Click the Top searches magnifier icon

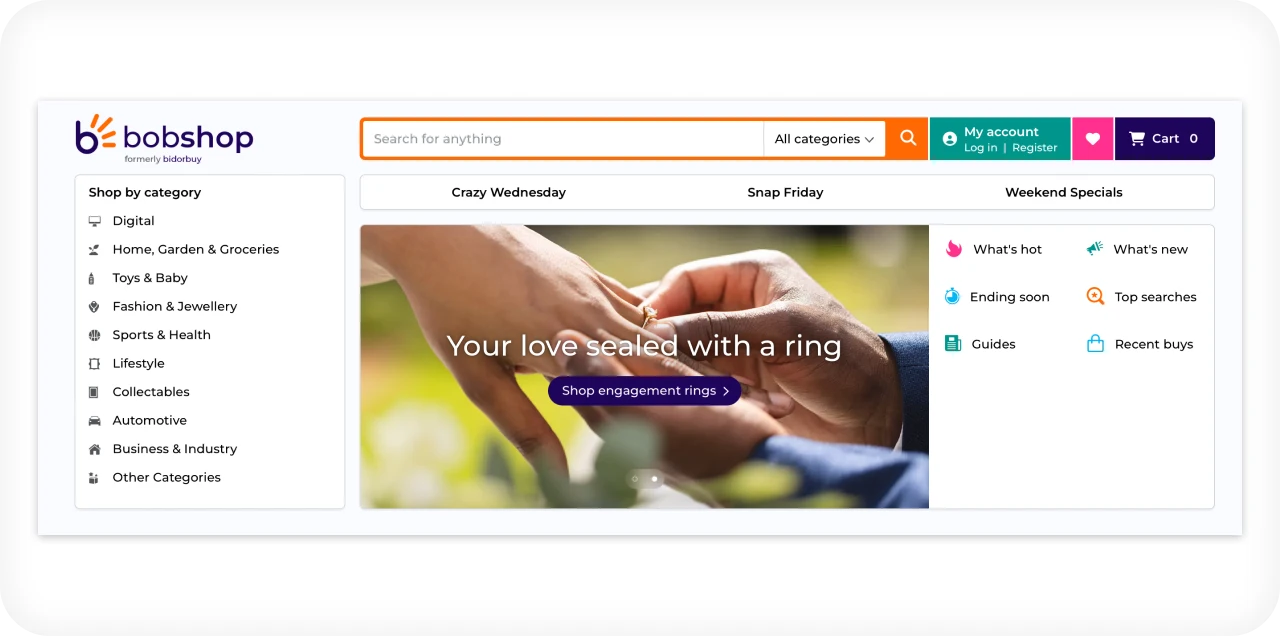pos(1095,296)
